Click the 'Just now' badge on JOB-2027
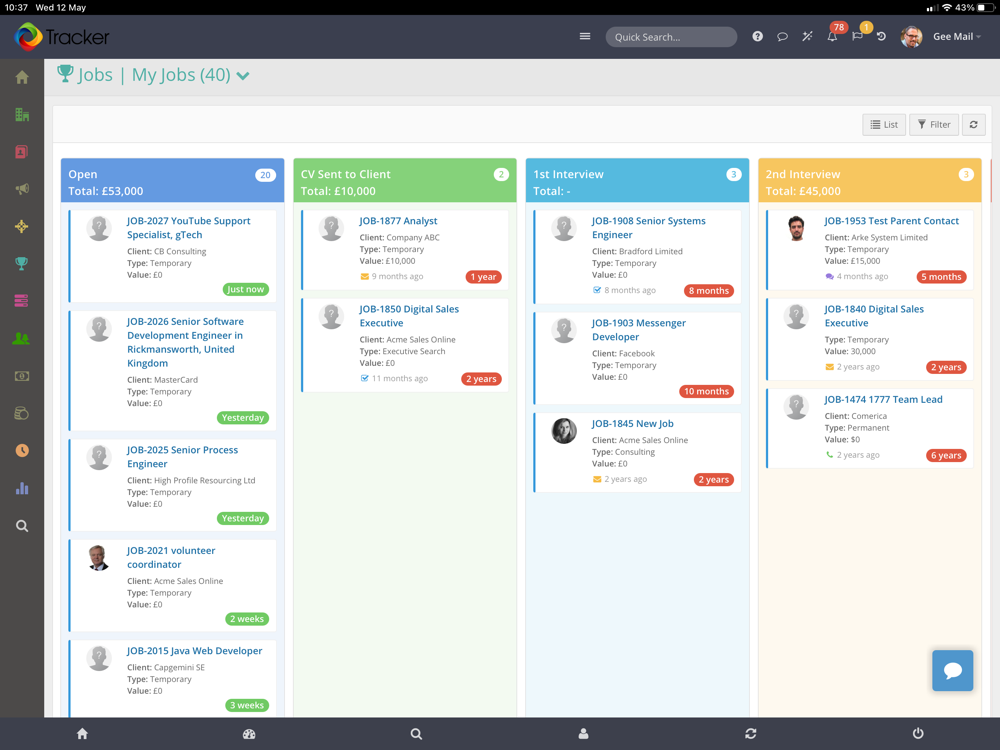 246,289
